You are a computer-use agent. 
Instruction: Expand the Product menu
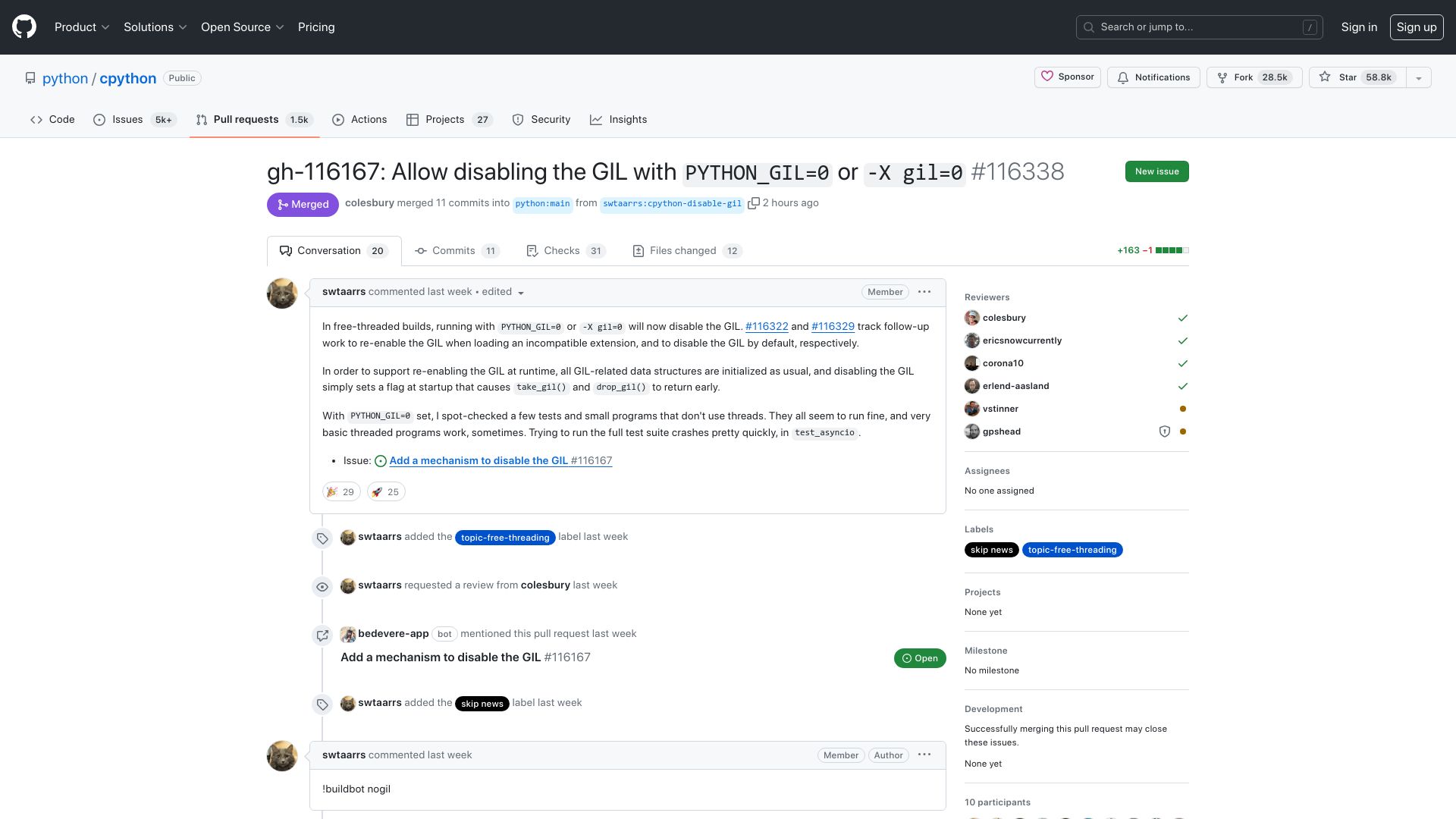click(x=82, y=27)
